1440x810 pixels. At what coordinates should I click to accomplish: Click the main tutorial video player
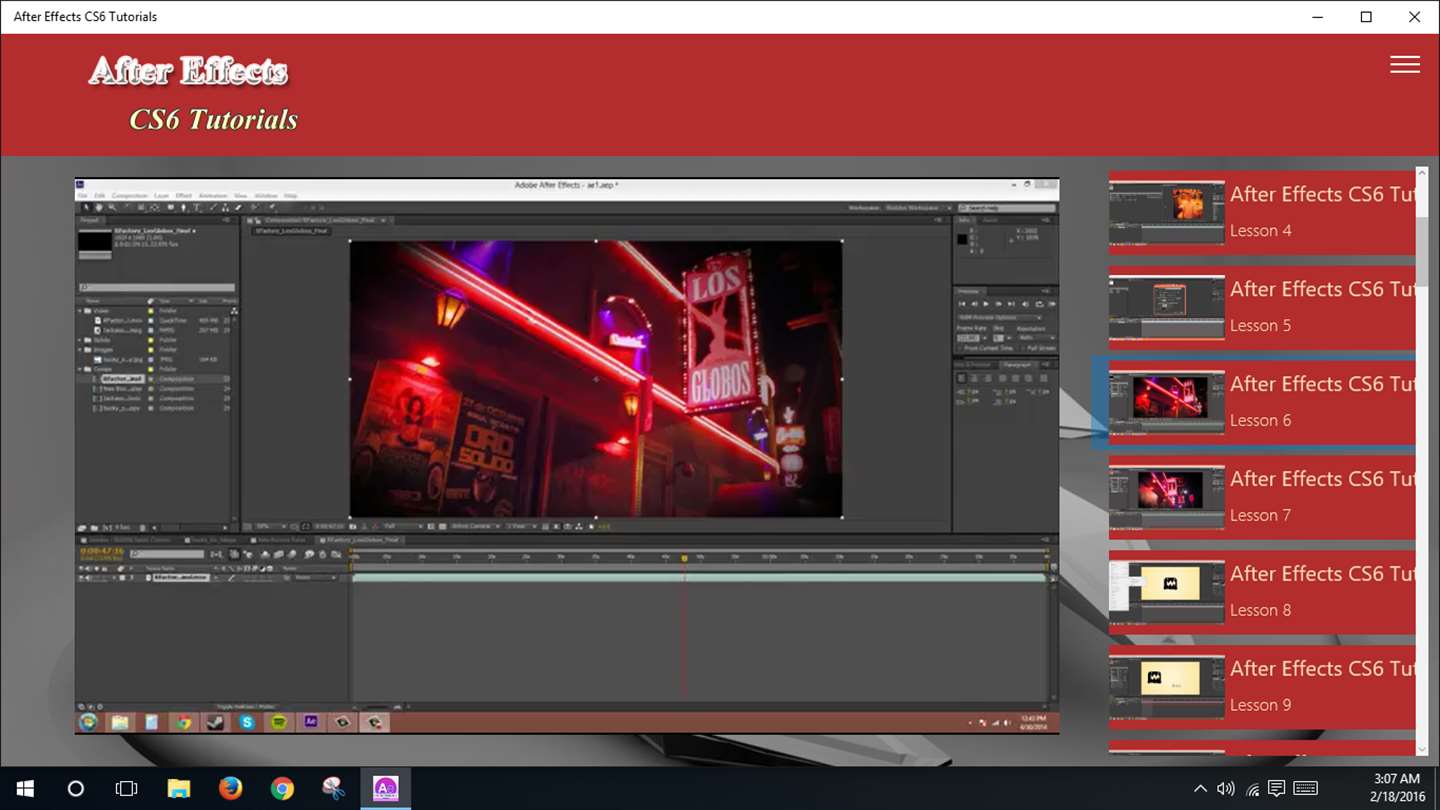567,455
